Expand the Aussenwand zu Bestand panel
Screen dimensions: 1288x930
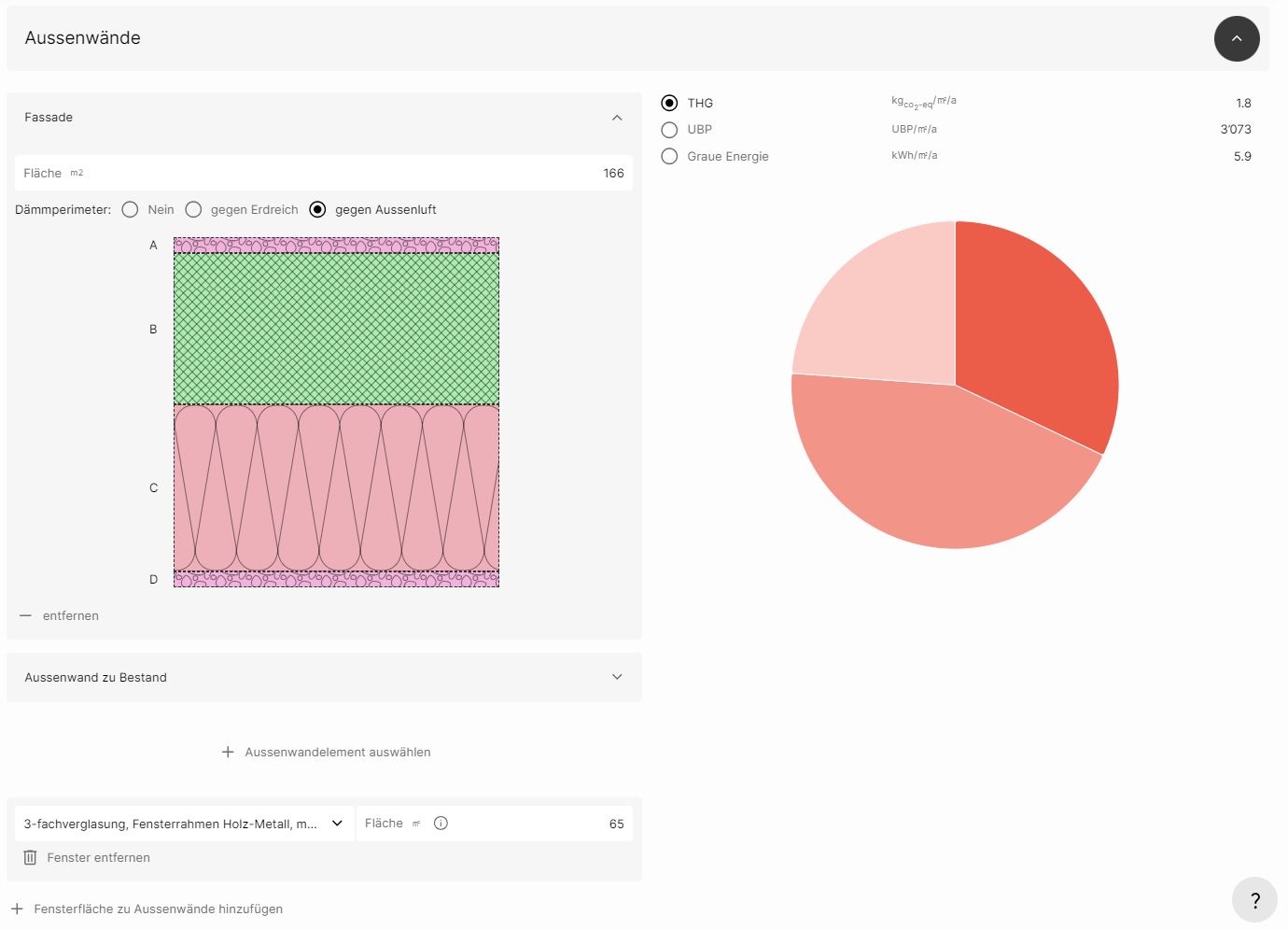tap(617, 677)
